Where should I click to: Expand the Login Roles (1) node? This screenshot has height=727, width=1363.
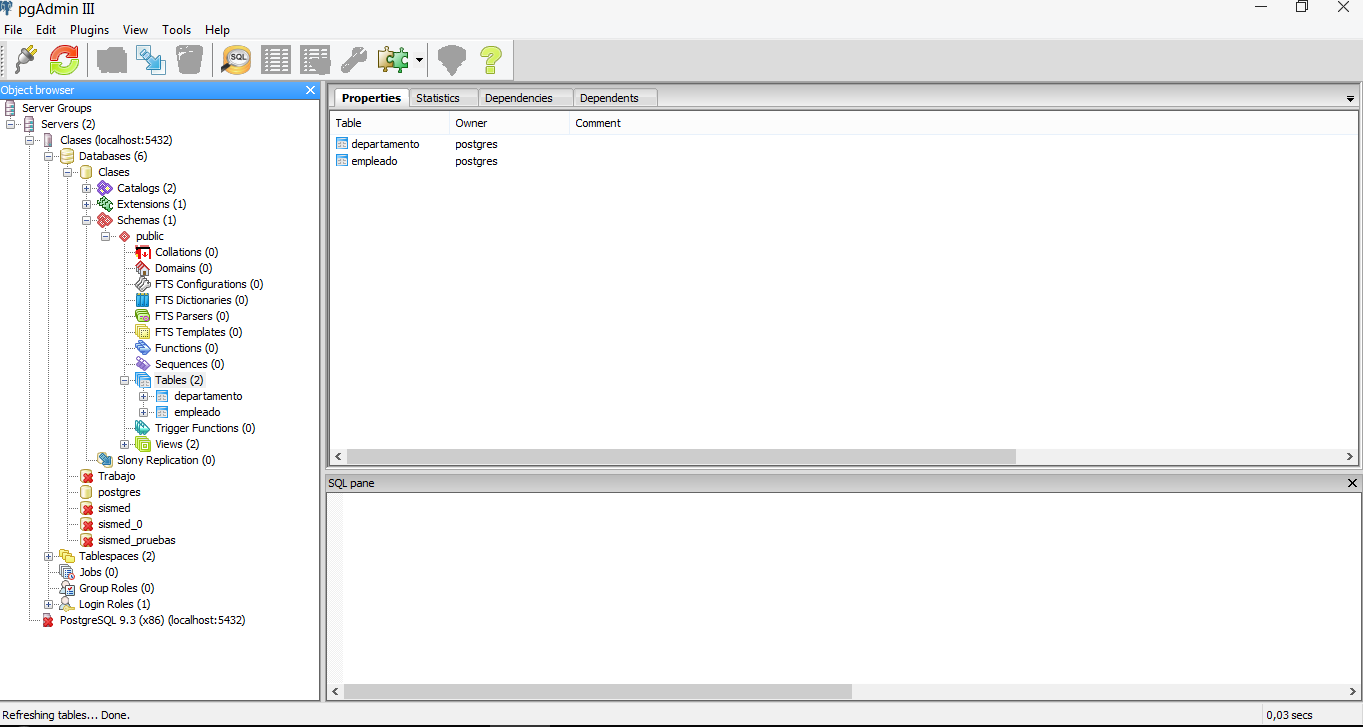coord(48,604)
